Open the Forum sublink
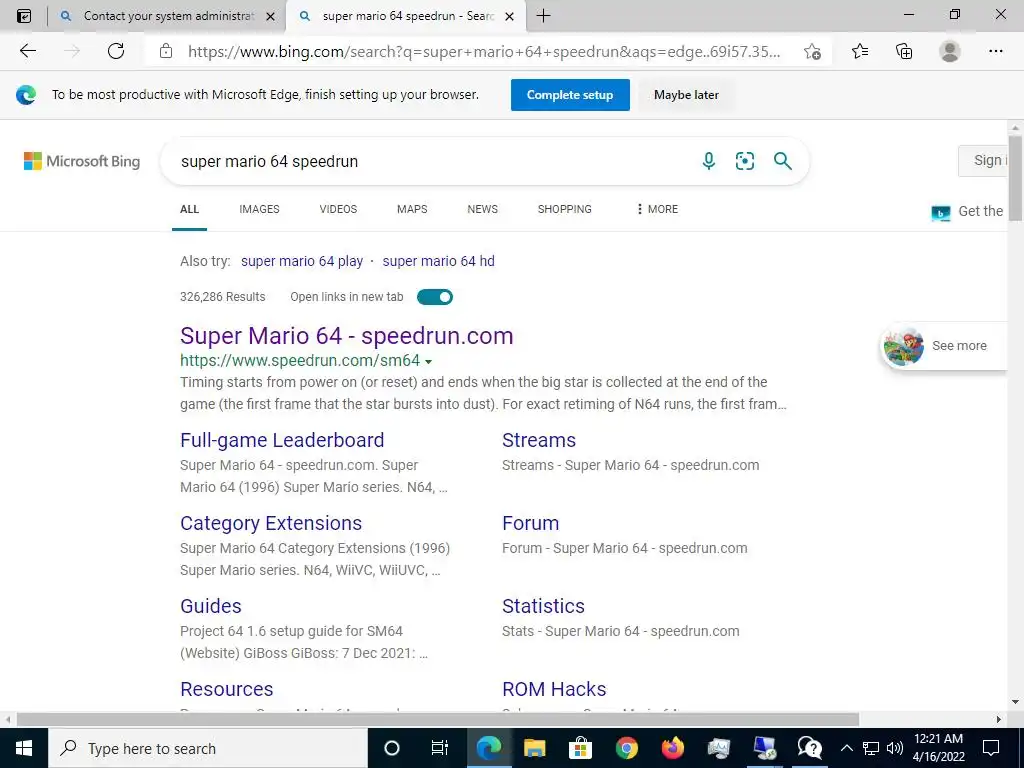The width and height of the screenshot is (1024, 768). [530, 523]
